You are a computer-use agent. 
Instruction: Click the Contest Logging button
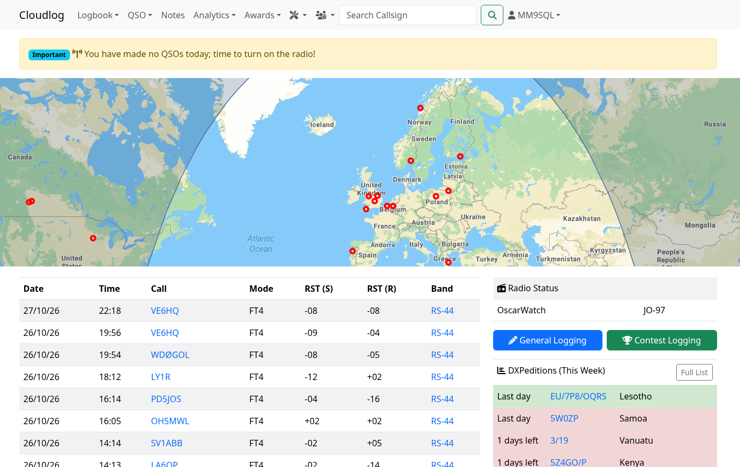662,340
